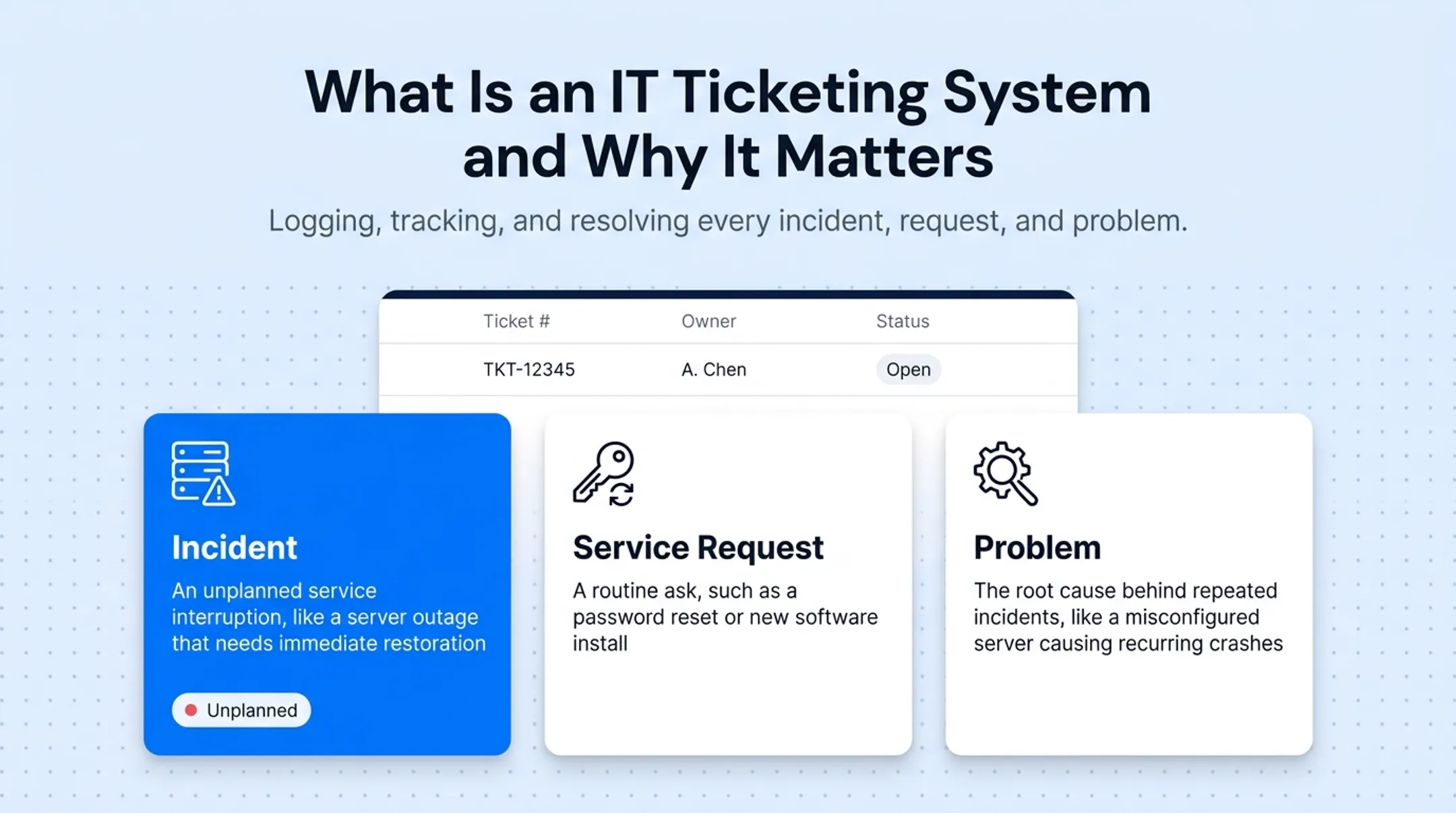
Task: Click the Problem description about root cause
Action: [1128, 617]
